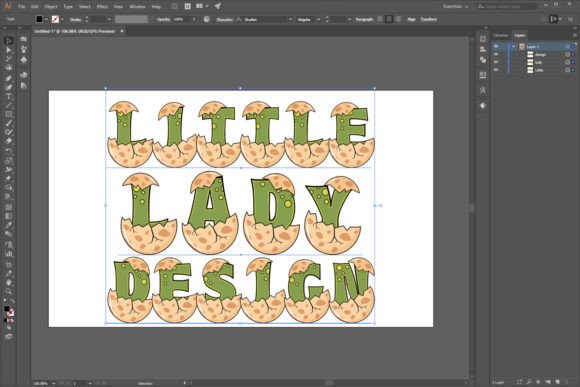Toggle visibility of Layer 1

[x=496, y=47]
